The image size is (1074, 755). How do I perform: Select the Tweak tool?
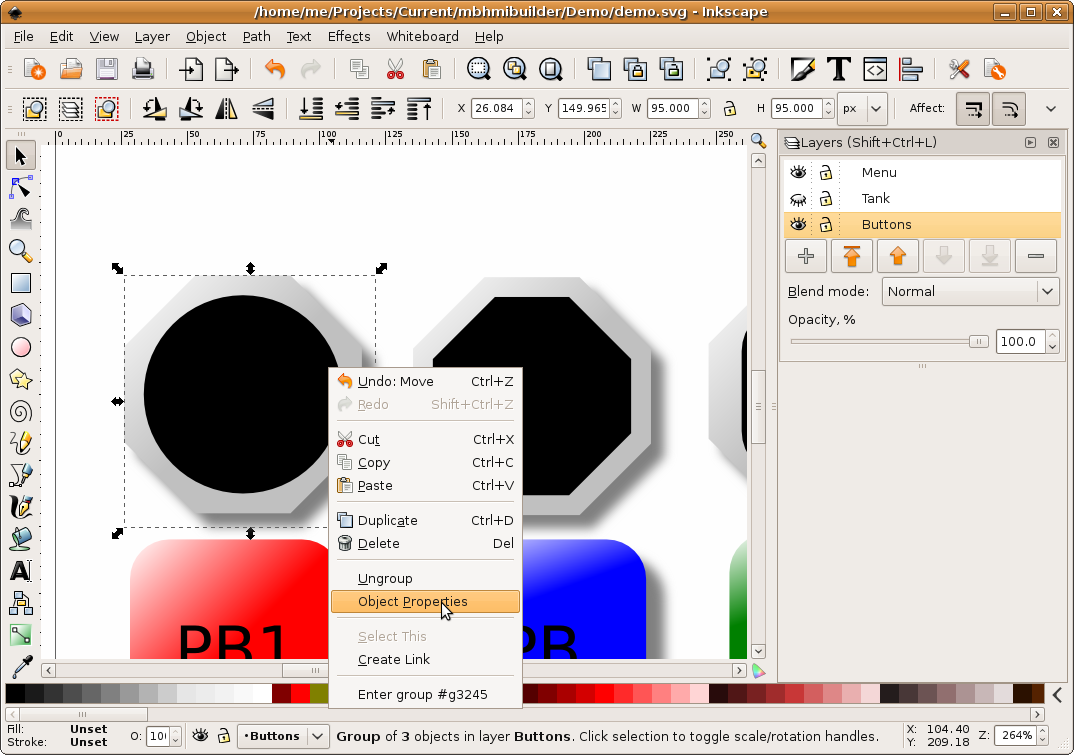21,219
